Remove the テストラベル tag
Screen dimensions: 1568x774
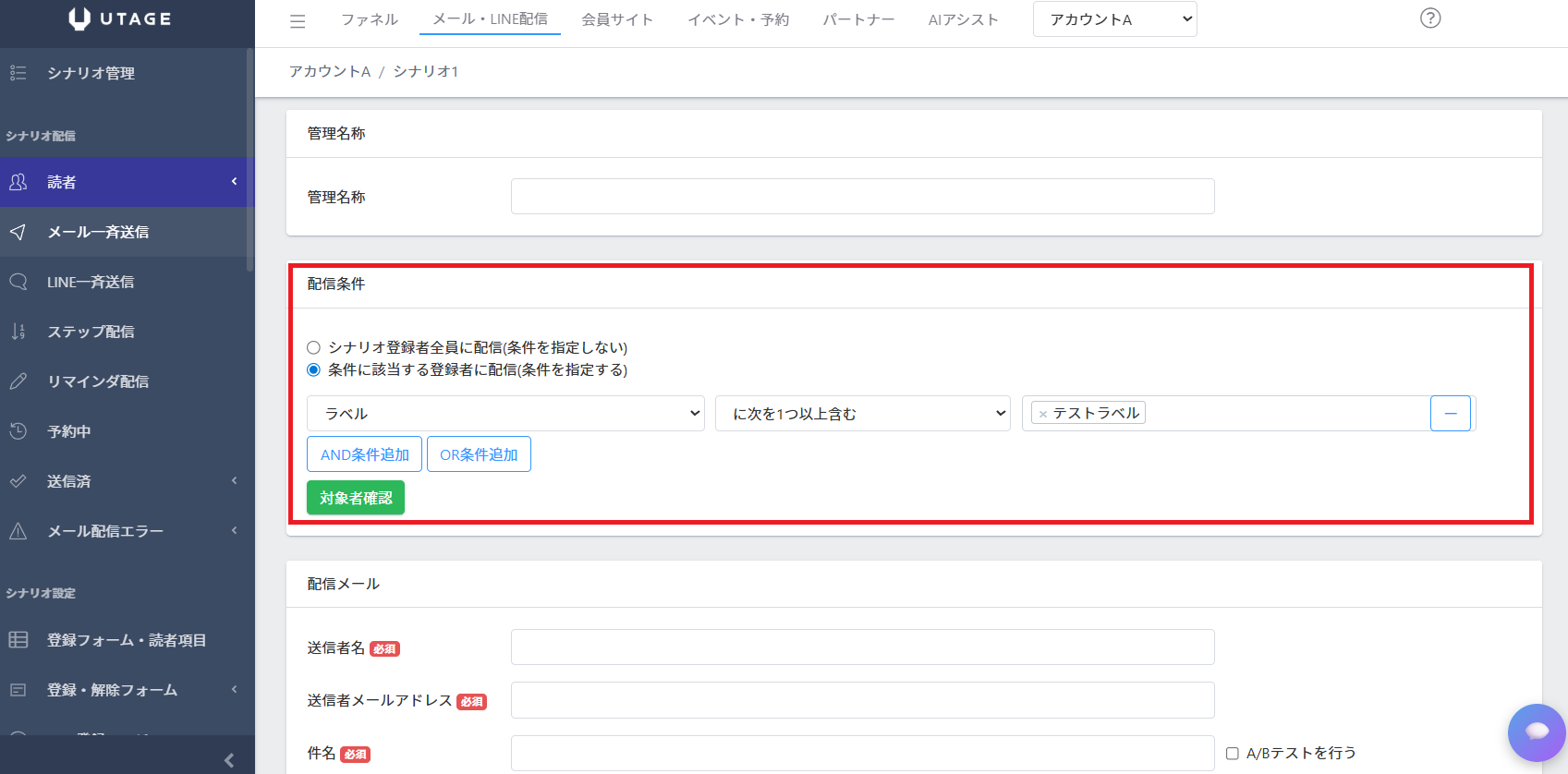pos(1043,414)
